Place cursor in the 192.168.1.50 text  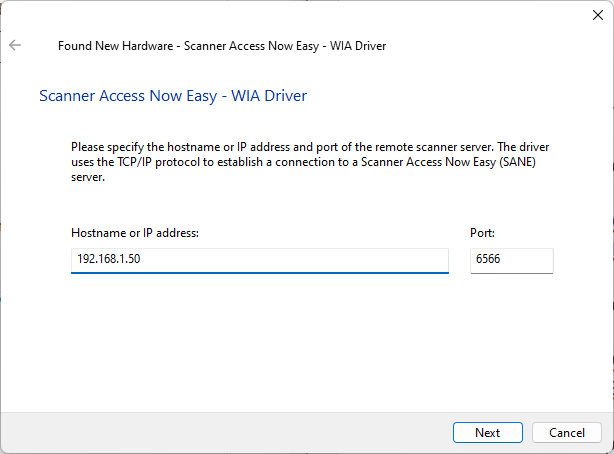tap(108, 259)
